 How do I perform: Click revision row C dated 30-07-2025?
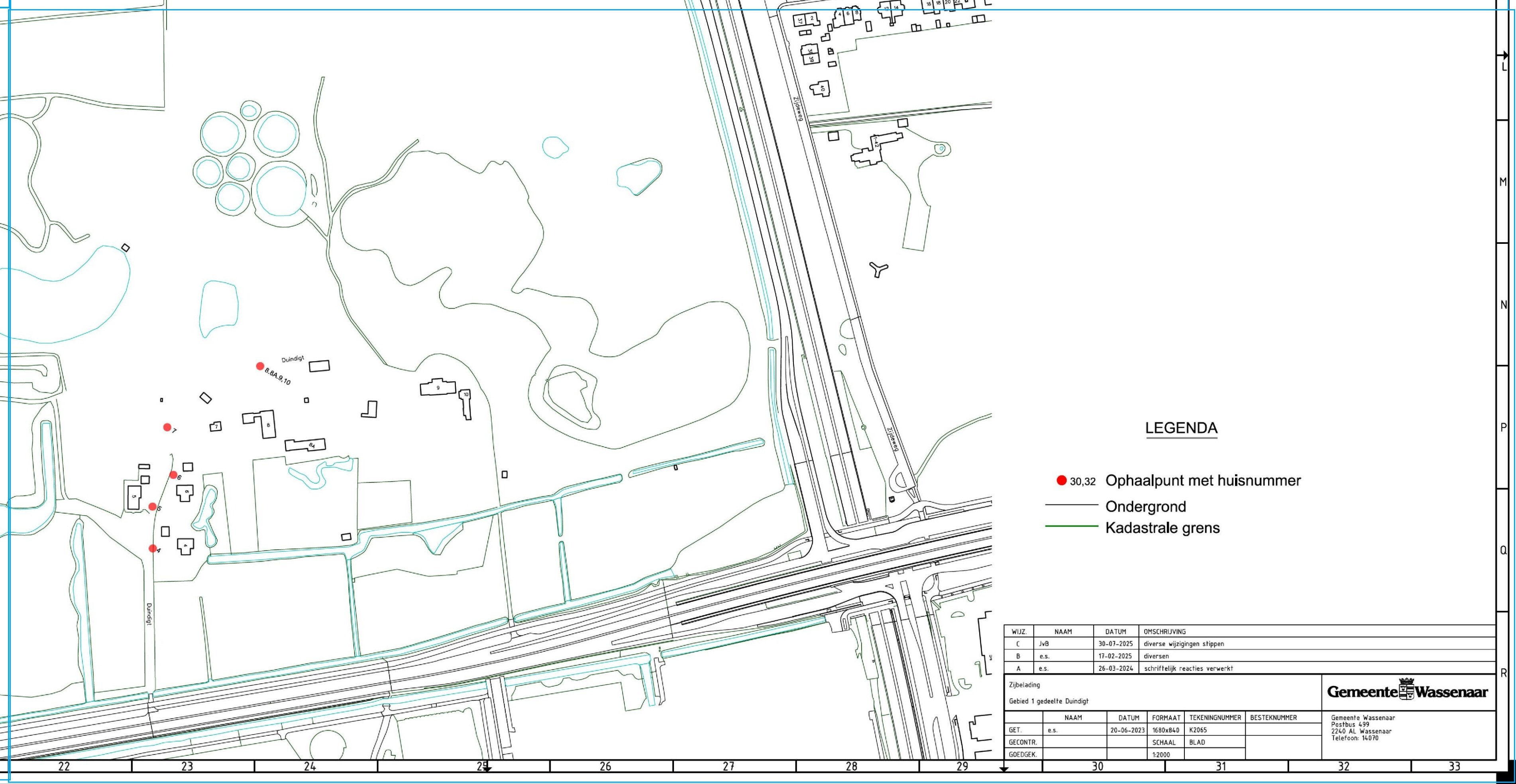pos(1115,644)
